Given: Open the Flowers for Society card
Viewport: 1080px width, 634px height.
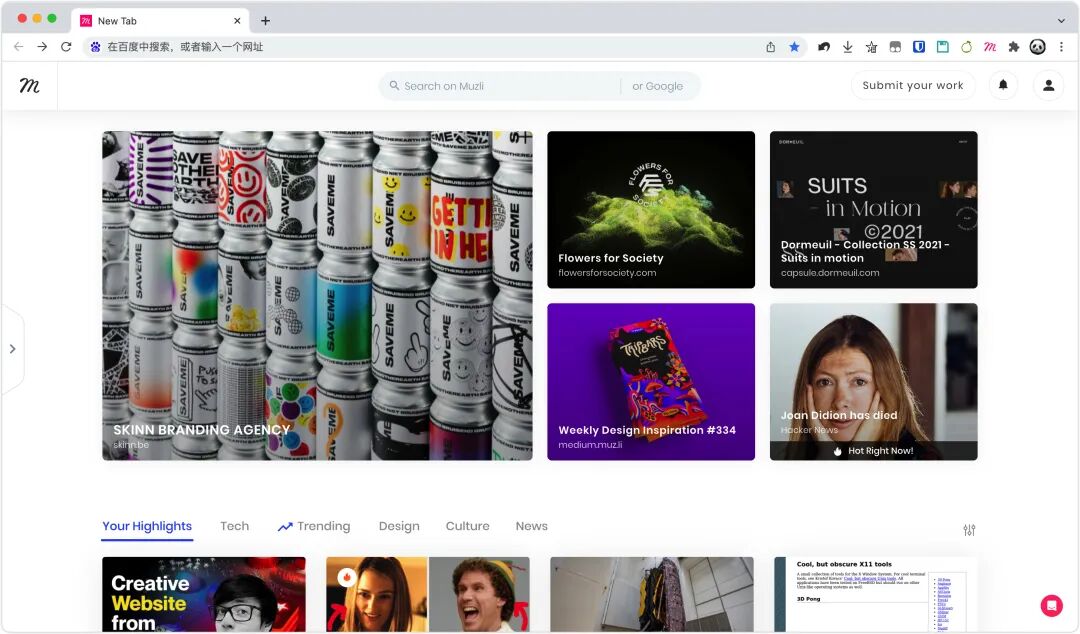Looking at the screenshot, I should (651, 209).
